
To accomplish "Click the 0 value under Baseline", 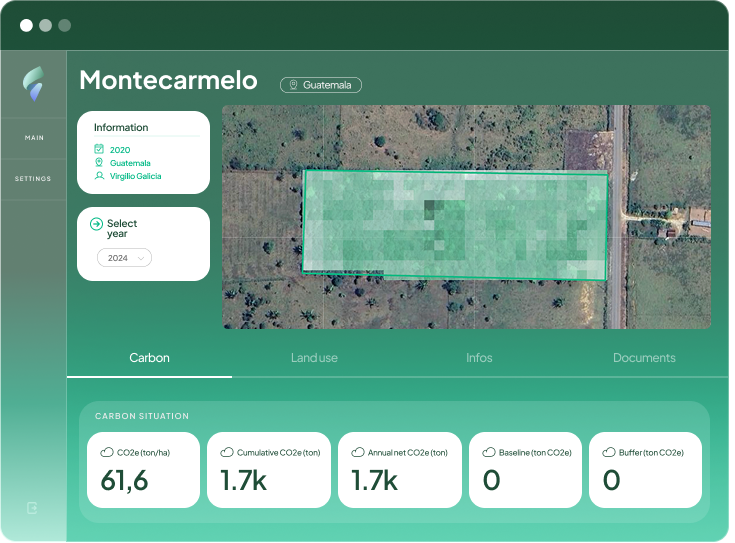I will (x=492, y=481).
